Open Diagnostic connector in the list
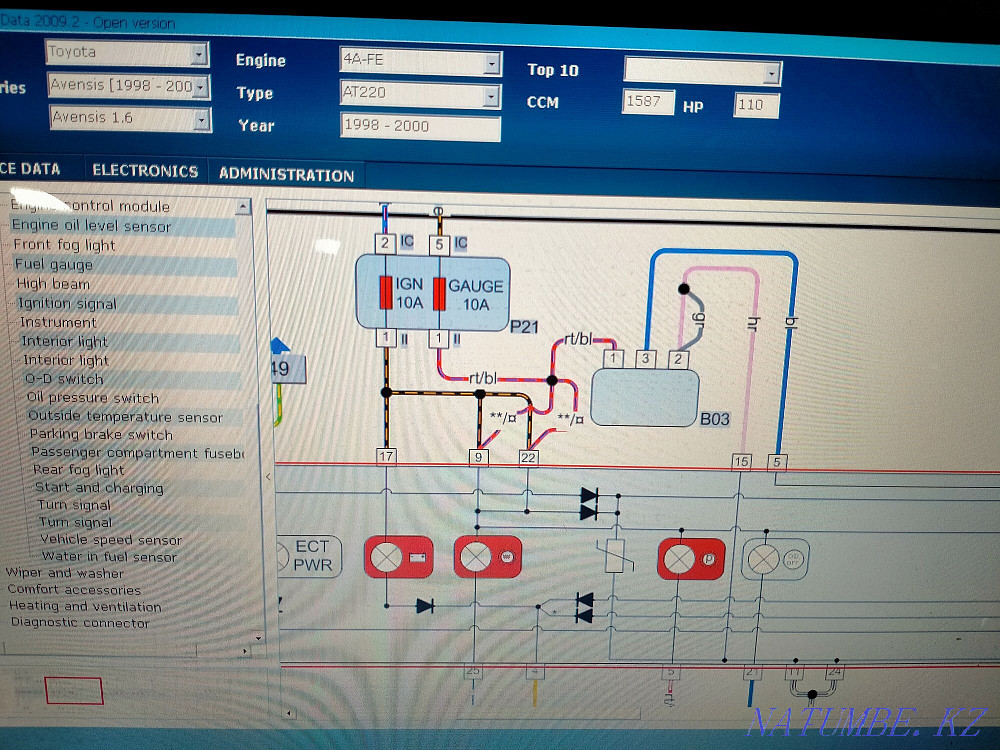Screen dimensions: 1000x750 [80, 622]
